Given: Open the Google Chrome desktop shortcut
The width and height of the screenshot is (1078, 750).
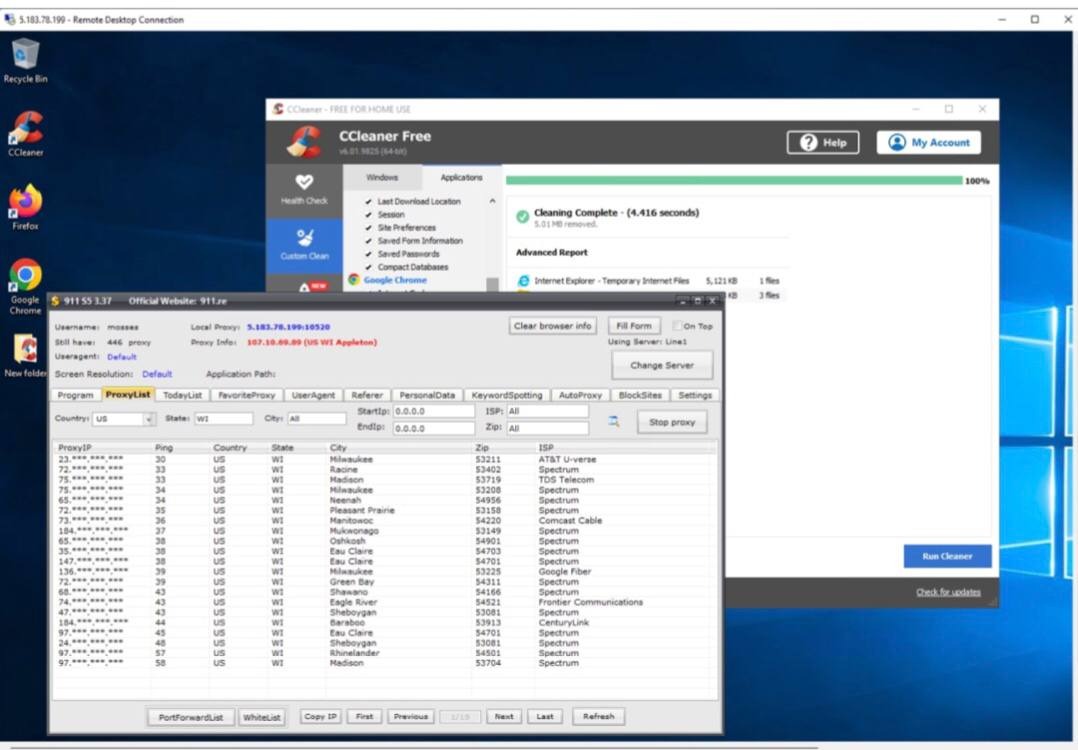Looking at the screenshot, I should coord(25,285).
